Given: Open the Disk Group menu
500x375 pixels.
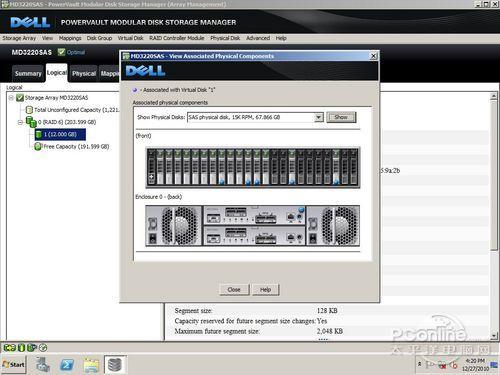Looking at the screenshot, I should (x=99, y=38).
